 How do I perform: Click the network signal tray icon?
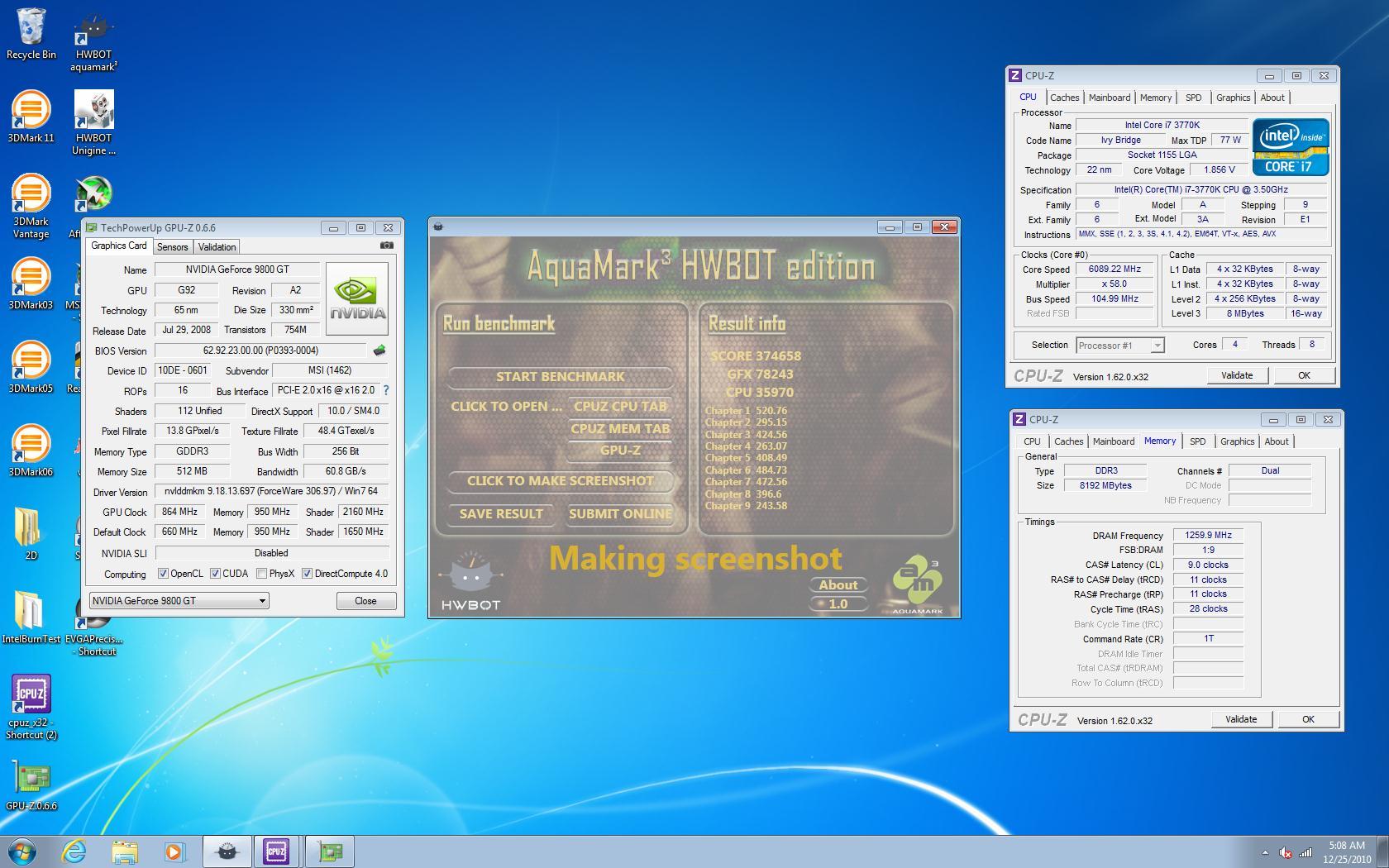pos(1305,852)
